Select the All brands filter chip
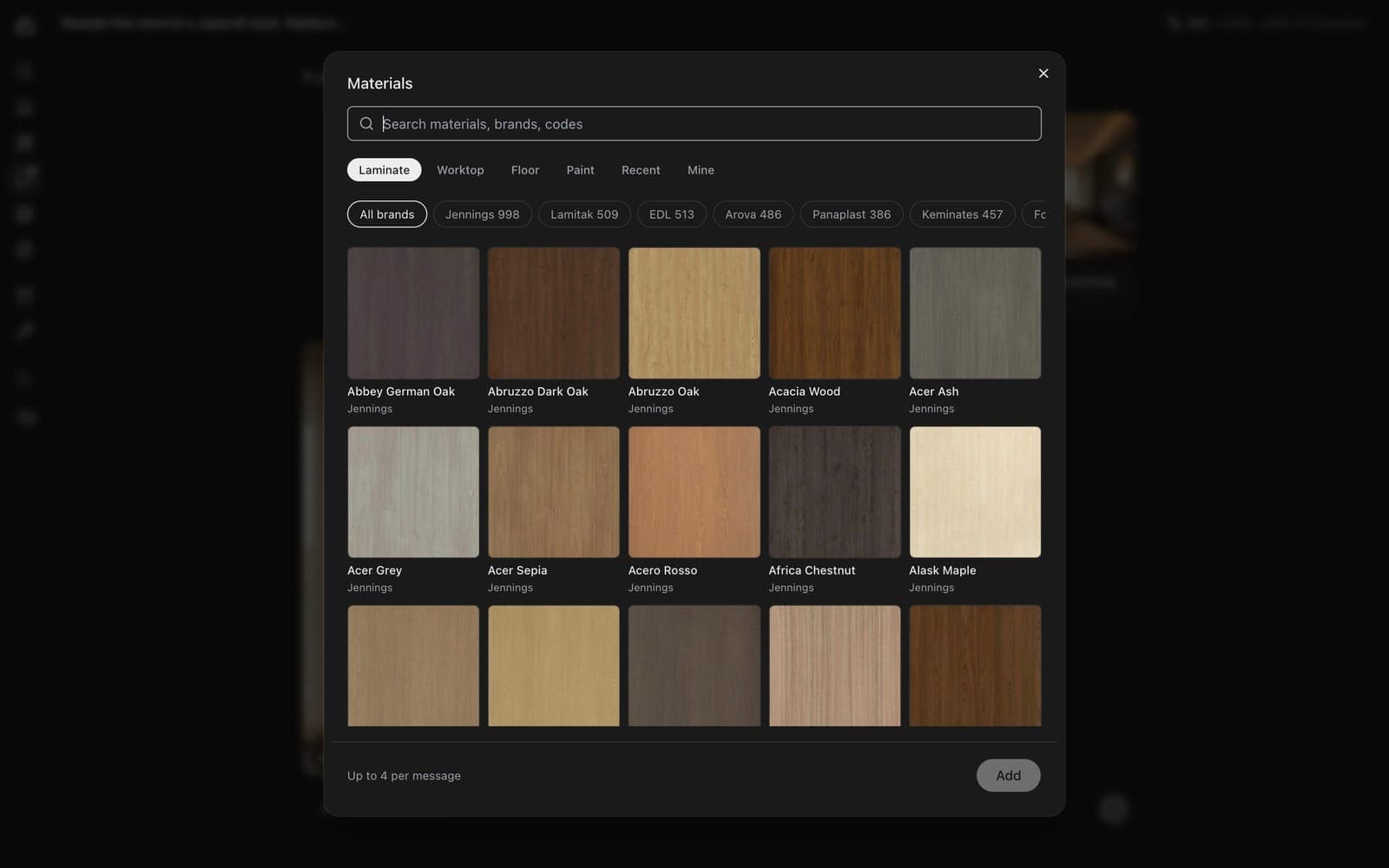Screen dimensions: 1389x868 tap(387, 214)
